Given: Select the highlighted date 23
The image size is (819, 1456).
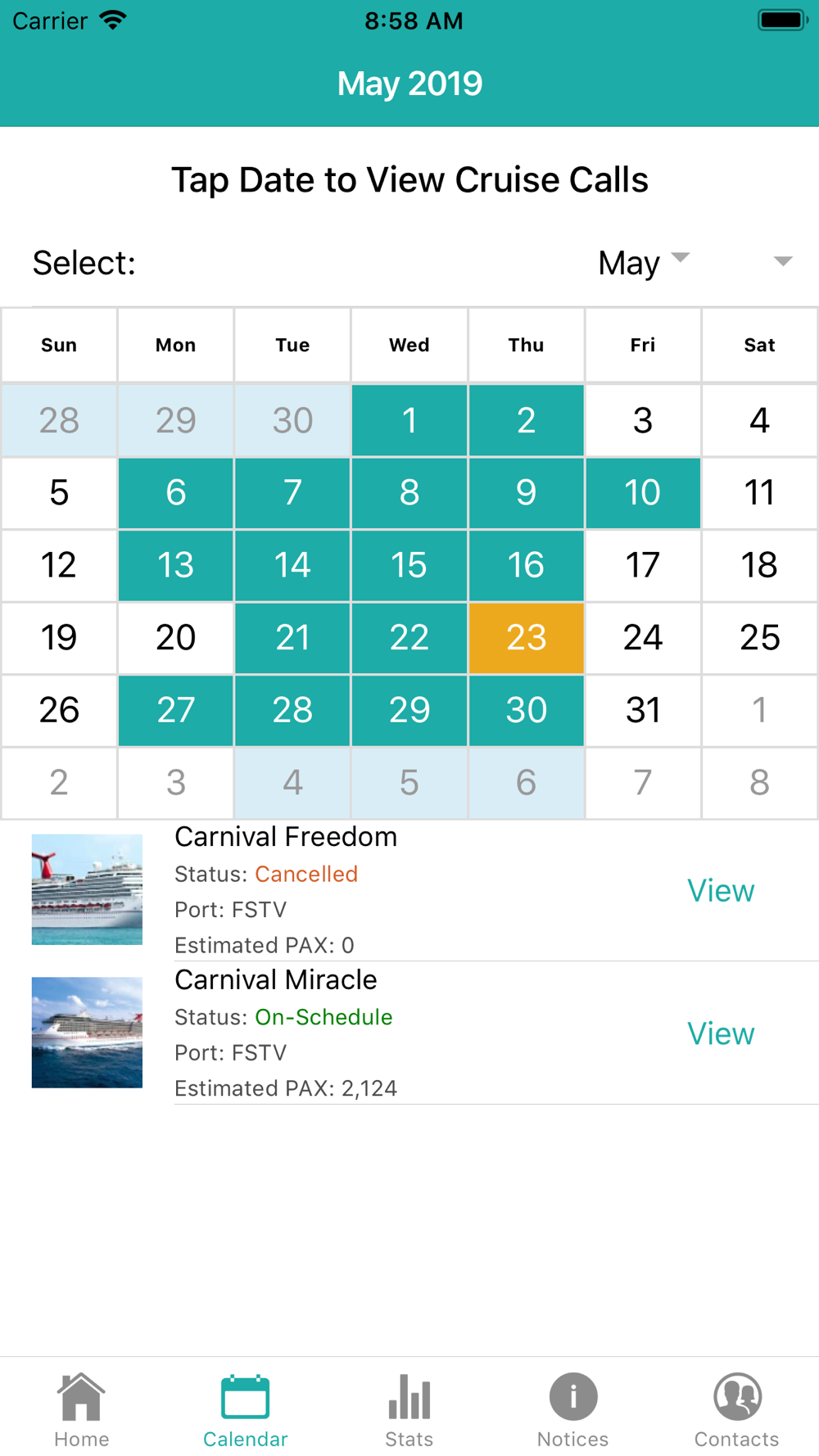Looking at the screenshot, I should (x=526, y=638).
